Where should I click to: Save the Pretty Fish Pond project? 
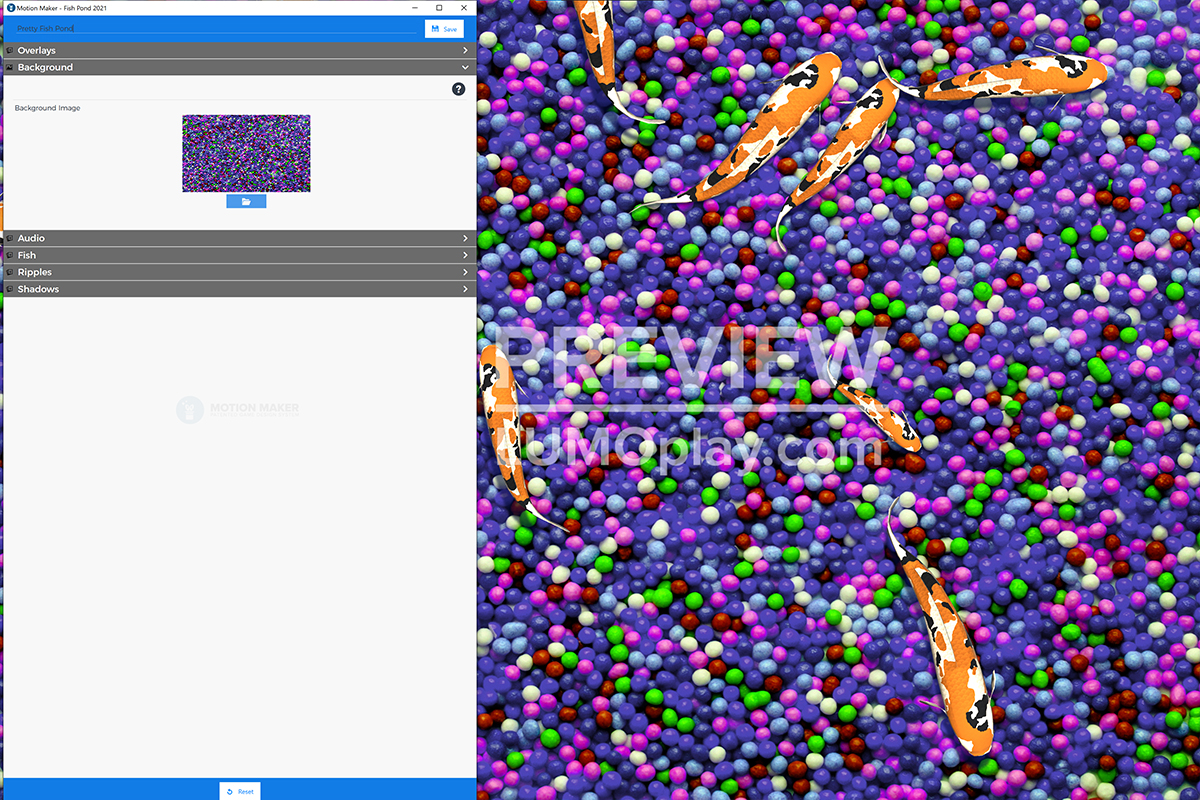coord(444,29)
